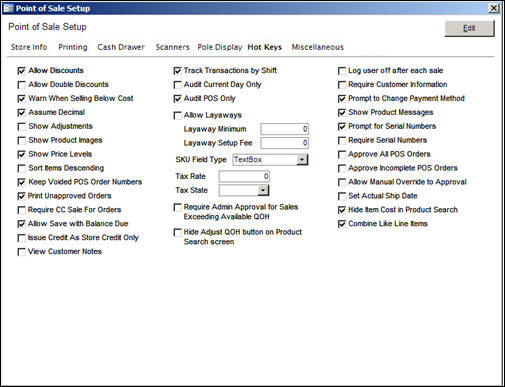Screen dimensions: 505x387
Task: Enable Require Serial Numbers
Action: click(x=342, y=141)
